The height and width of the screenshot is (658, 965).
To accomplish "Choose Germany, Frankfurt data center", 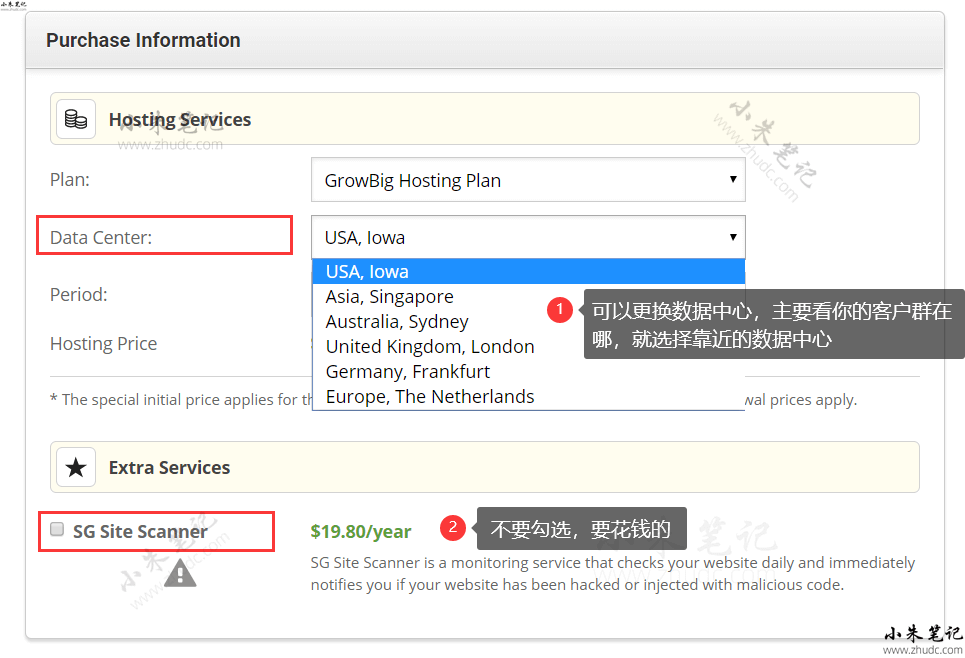I will click(x=408, y=372).
